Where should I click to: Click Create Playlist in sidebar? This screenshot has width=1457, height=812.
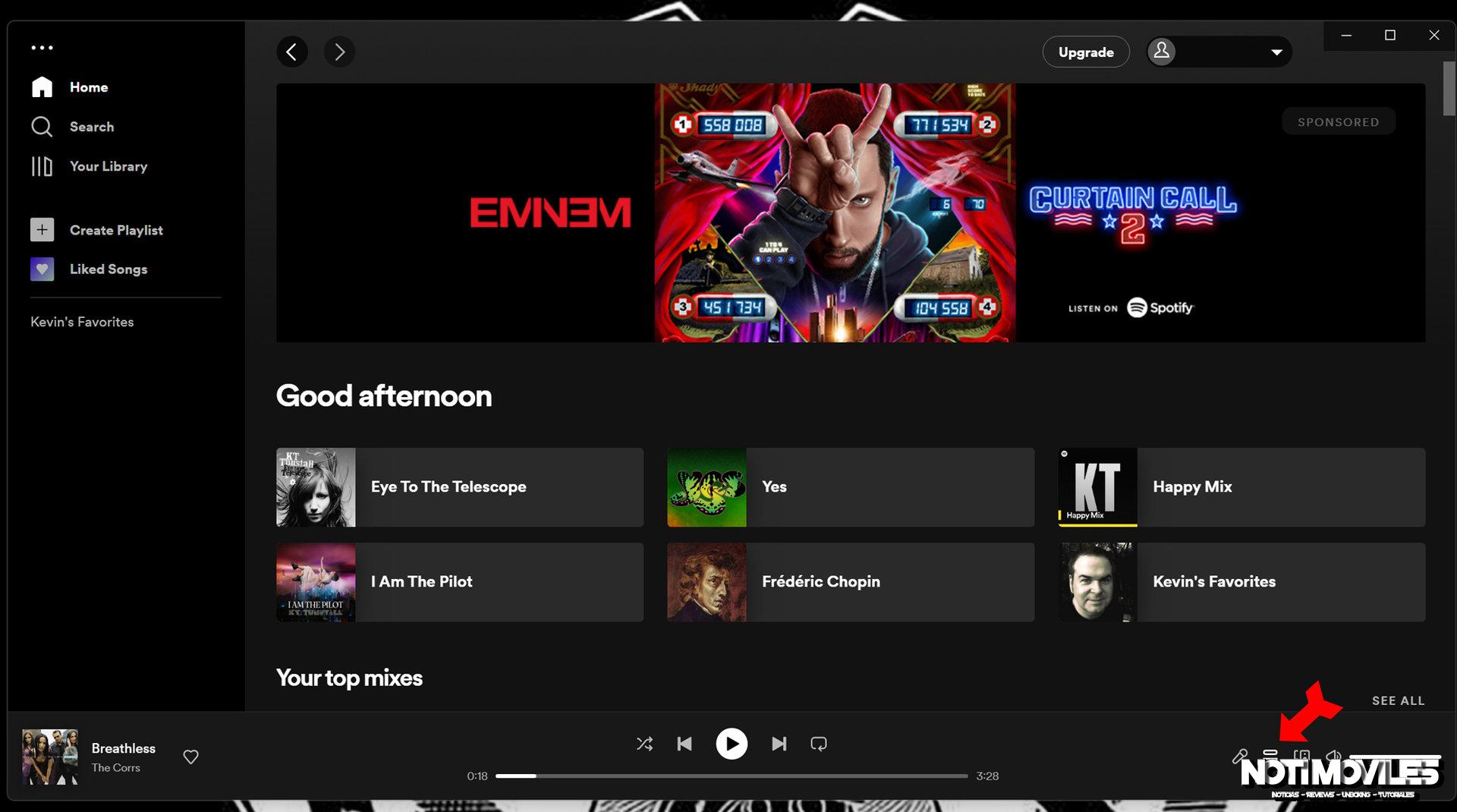(x=115, y=230)
